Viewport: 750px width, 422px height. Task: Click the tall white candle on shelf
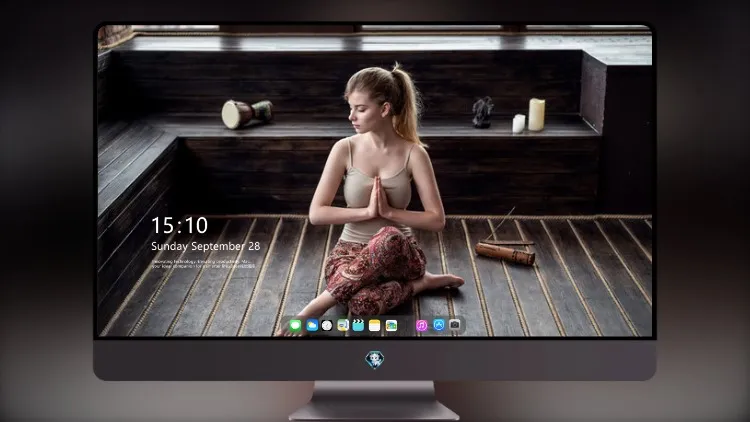coord(536,114)
